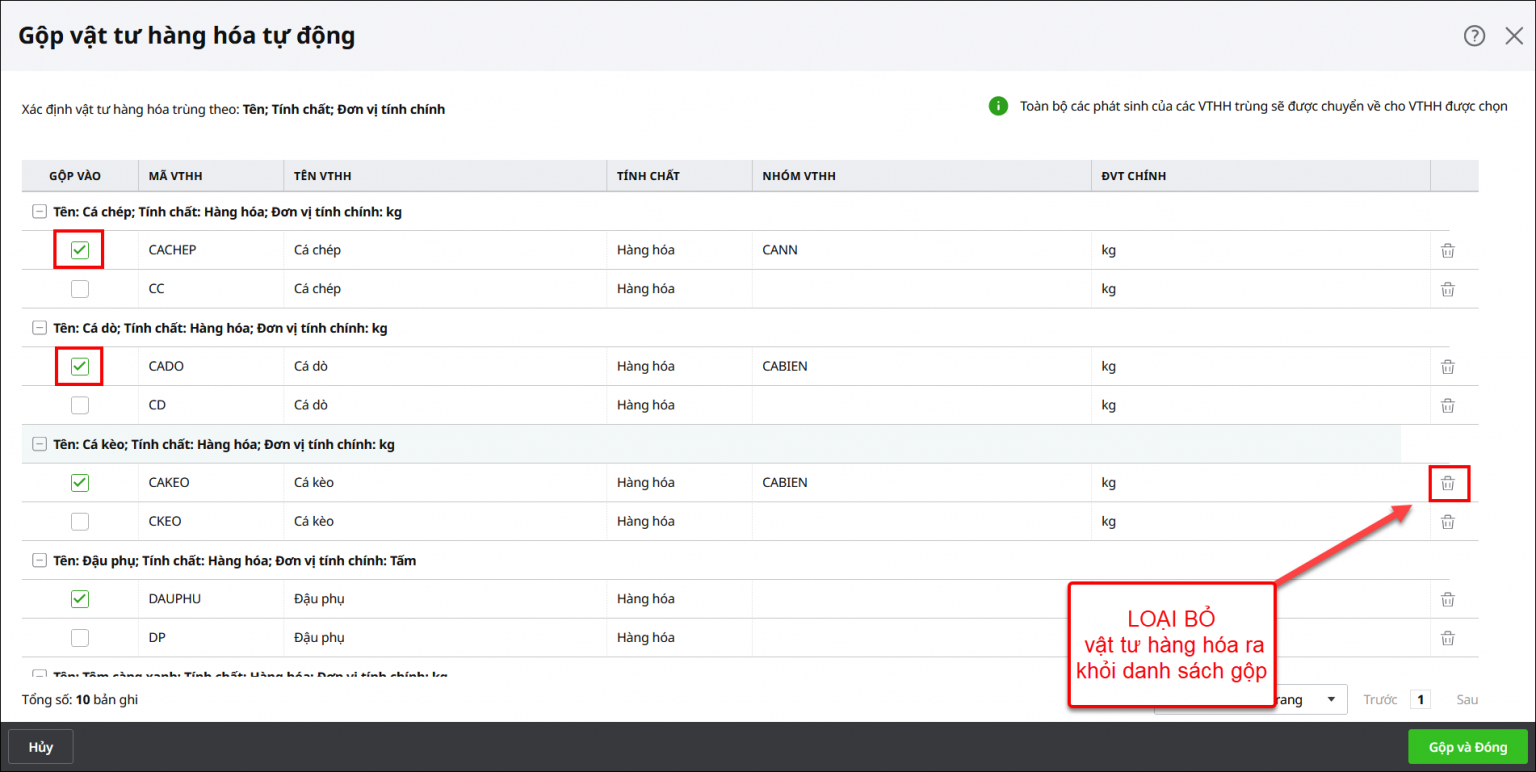This screenshot has width=1536, height=772.
Task: Click the TÊN VTHH column header
Action: pyautogui.click(x=322, y=176)
